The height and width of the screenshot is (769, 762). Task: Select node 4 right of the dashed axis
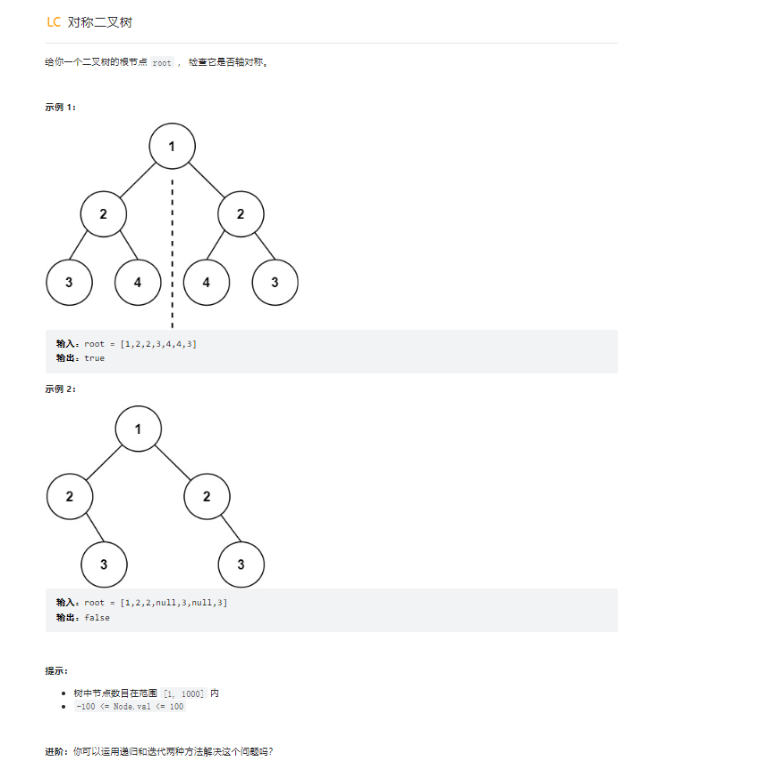206,282
